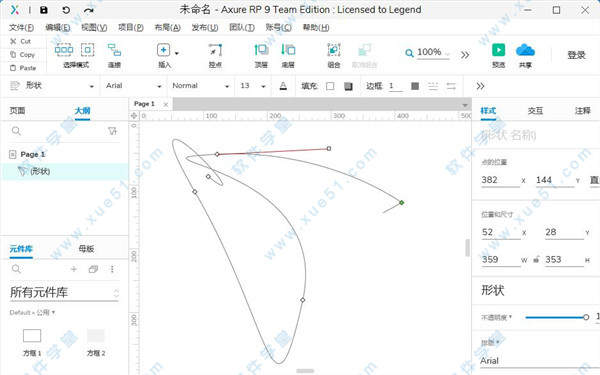
Task: Click the text color A icon
Action: point(283,86)
